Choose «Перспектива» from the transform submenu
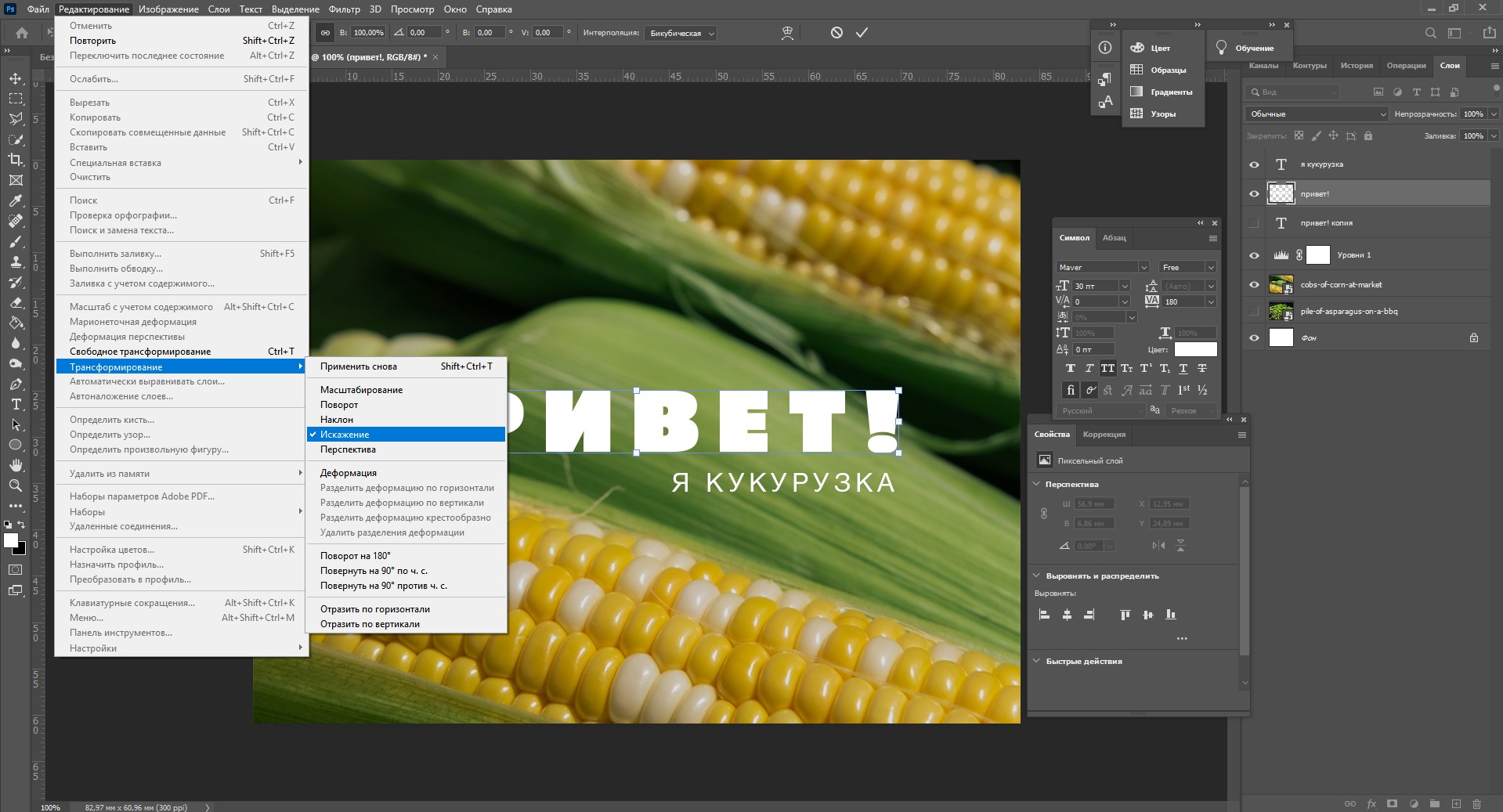The image size is (1503, 812). (x=348, y=449)
